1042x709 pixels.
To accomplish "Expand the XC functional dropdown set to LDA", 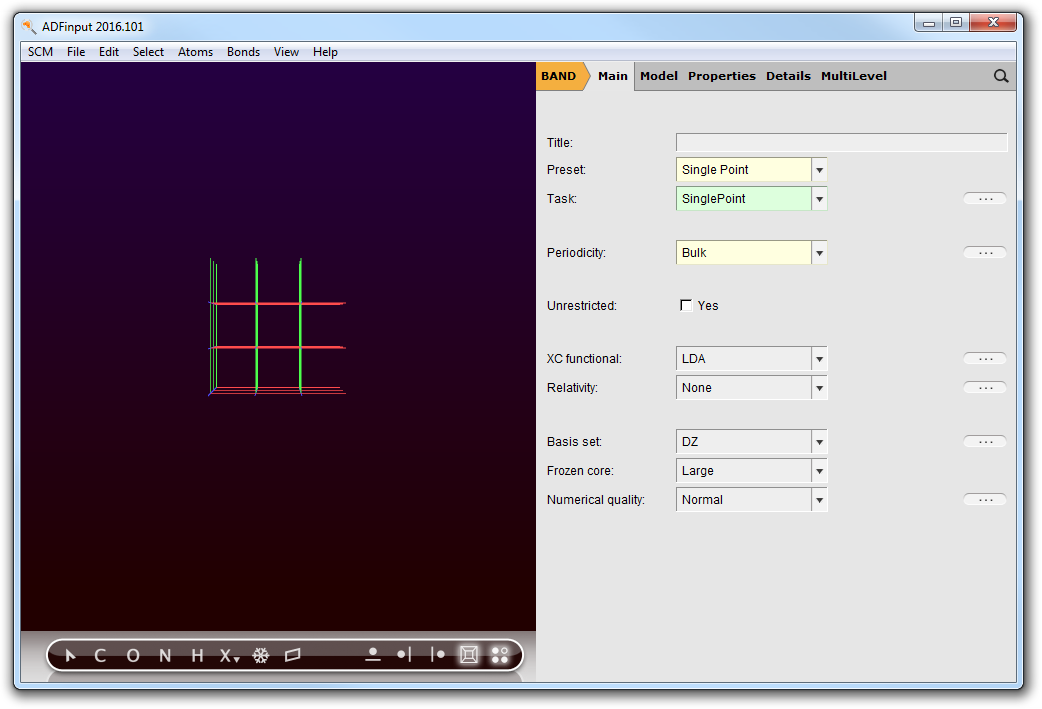I will tap(751, 359).
